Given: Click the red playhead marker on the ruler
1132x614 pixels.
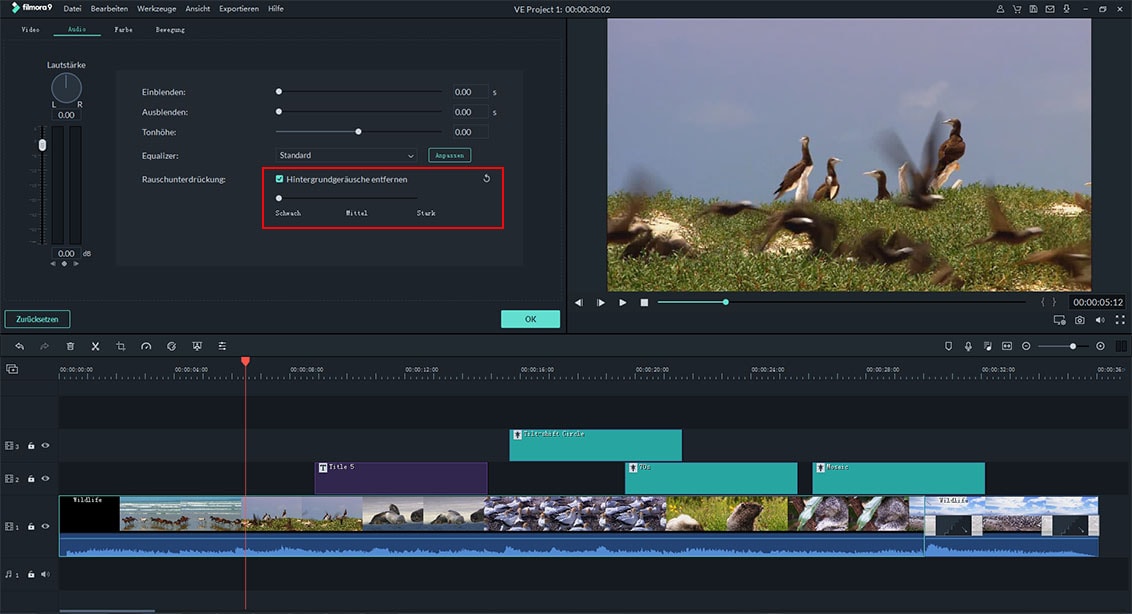Looking at the screenshot, I should pyautogui.click(x=245, y=361).
